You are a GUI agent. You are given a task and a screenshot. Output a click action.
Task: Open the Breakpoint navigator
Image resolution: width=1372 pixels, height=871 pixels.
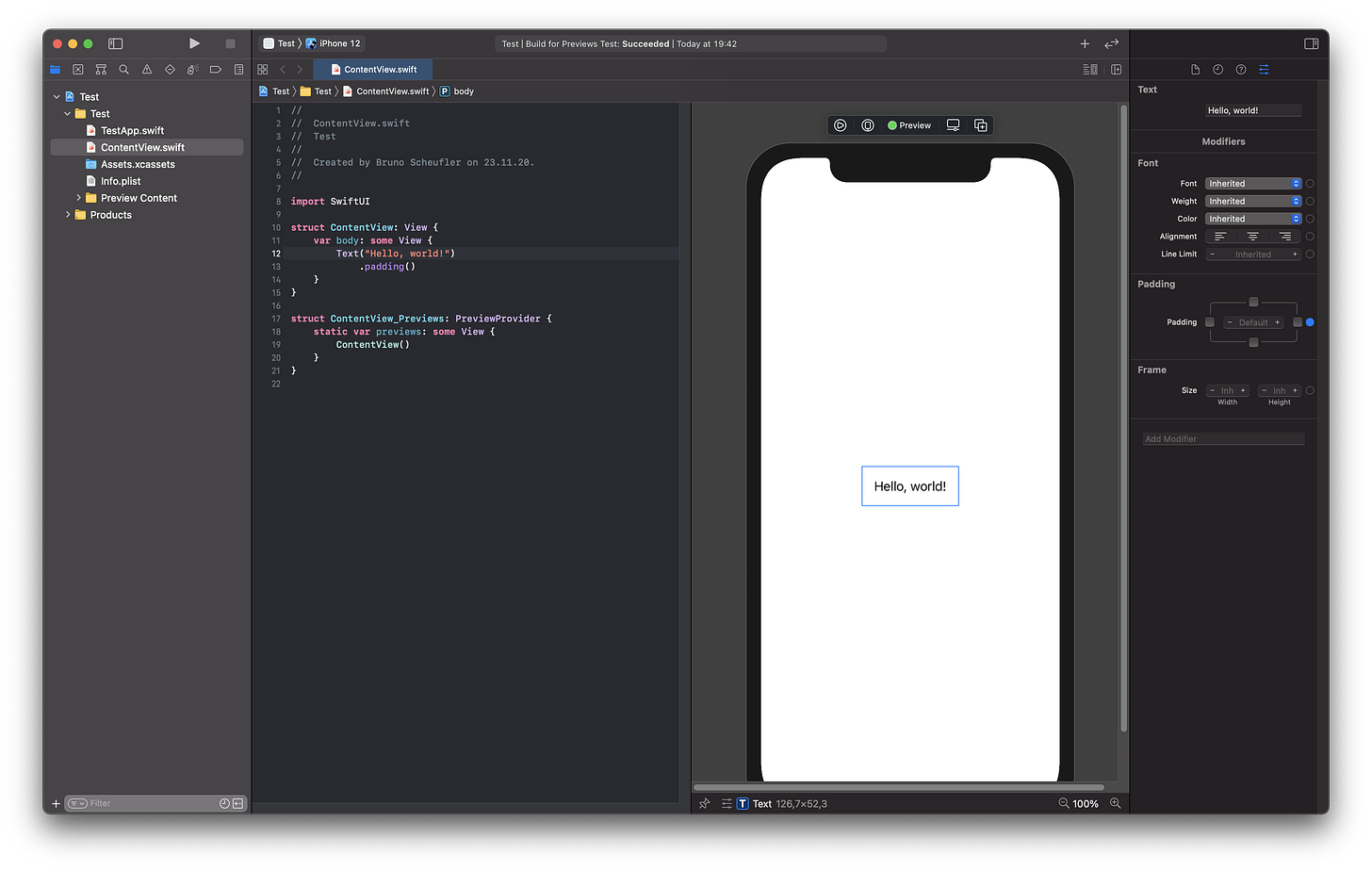click(x=216, y=70)
